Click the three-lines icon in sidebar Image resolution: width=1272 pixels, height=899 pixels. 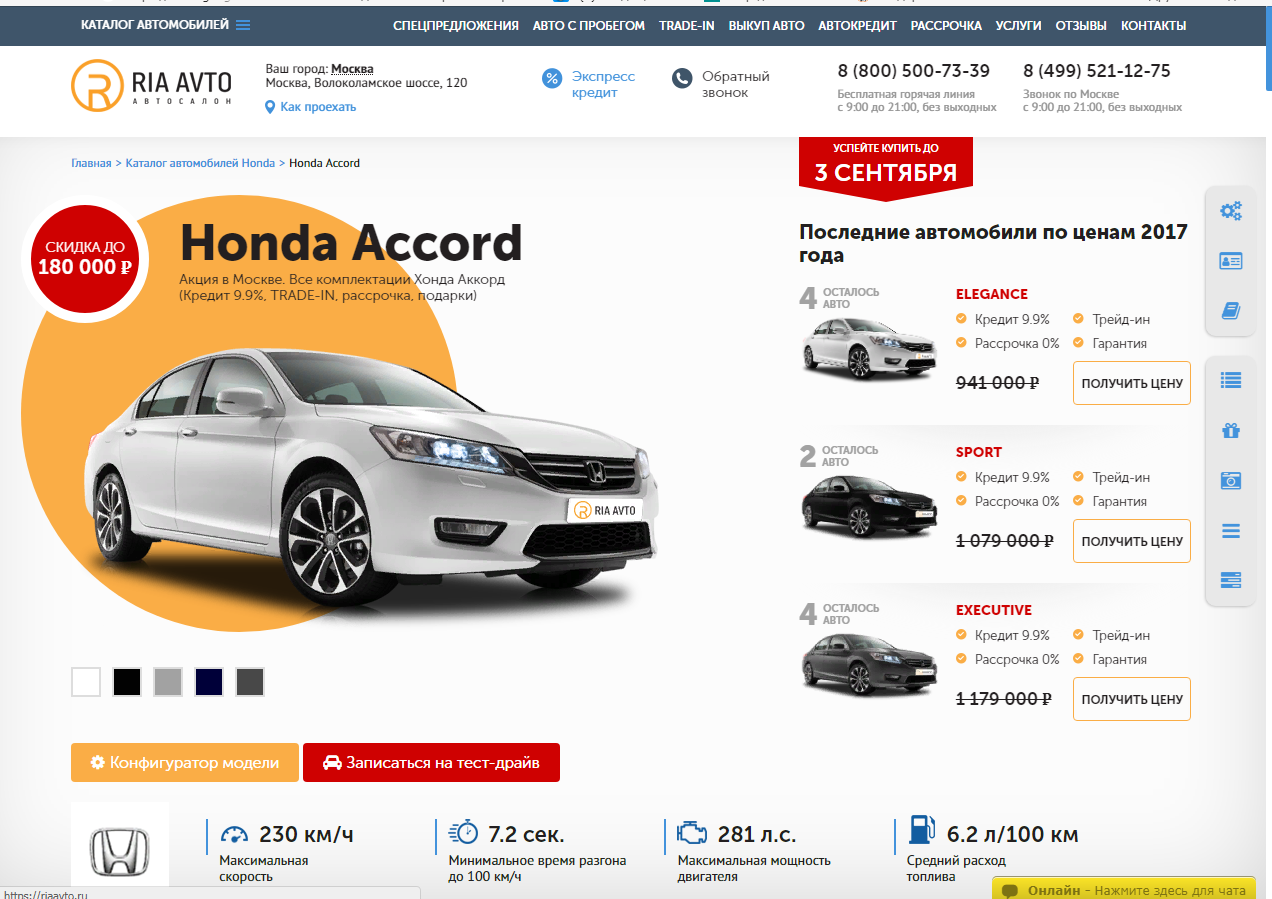click(x=1231, y=531)
